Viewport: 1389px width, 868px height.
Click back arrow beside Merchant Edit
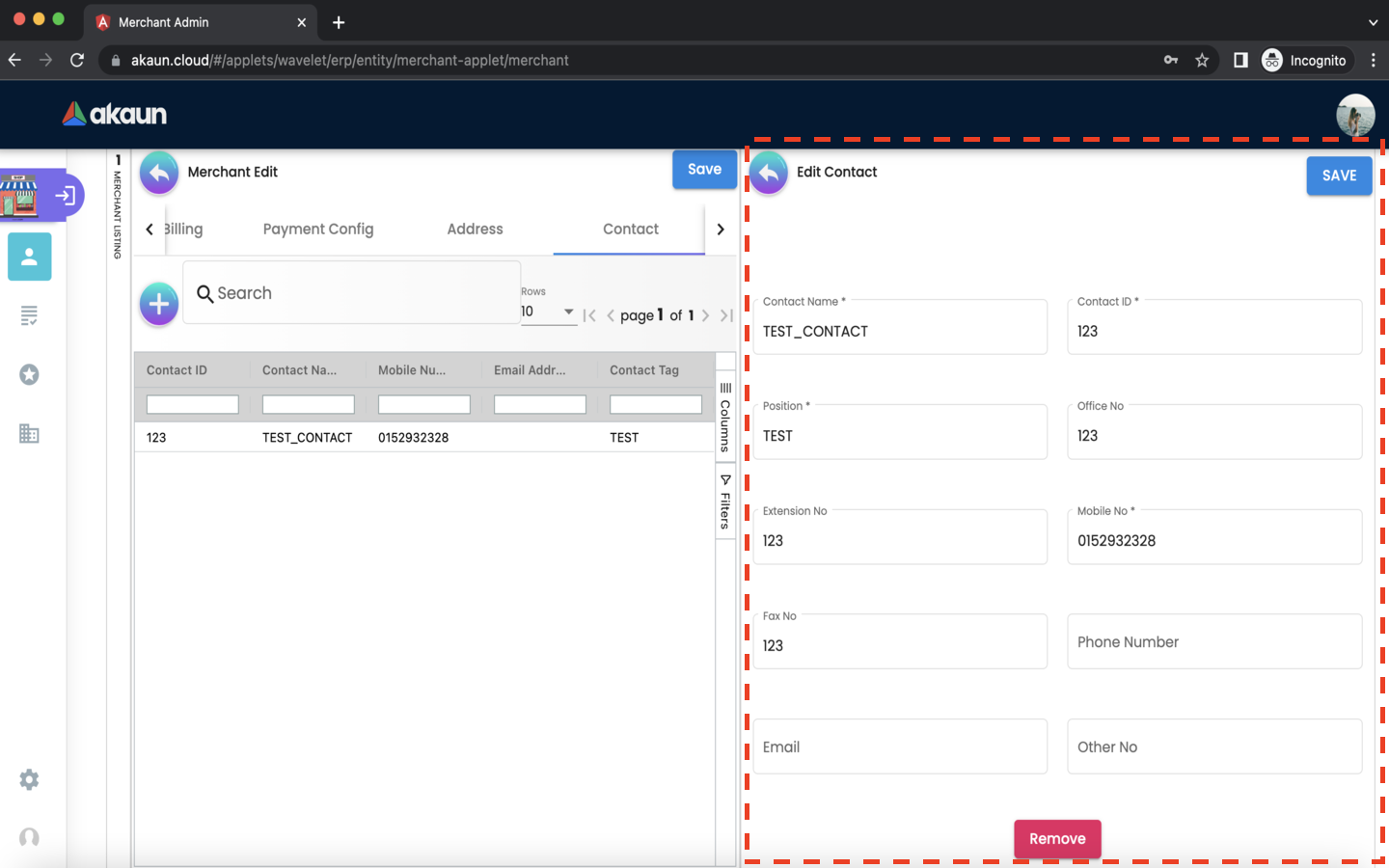click(159, 173)
